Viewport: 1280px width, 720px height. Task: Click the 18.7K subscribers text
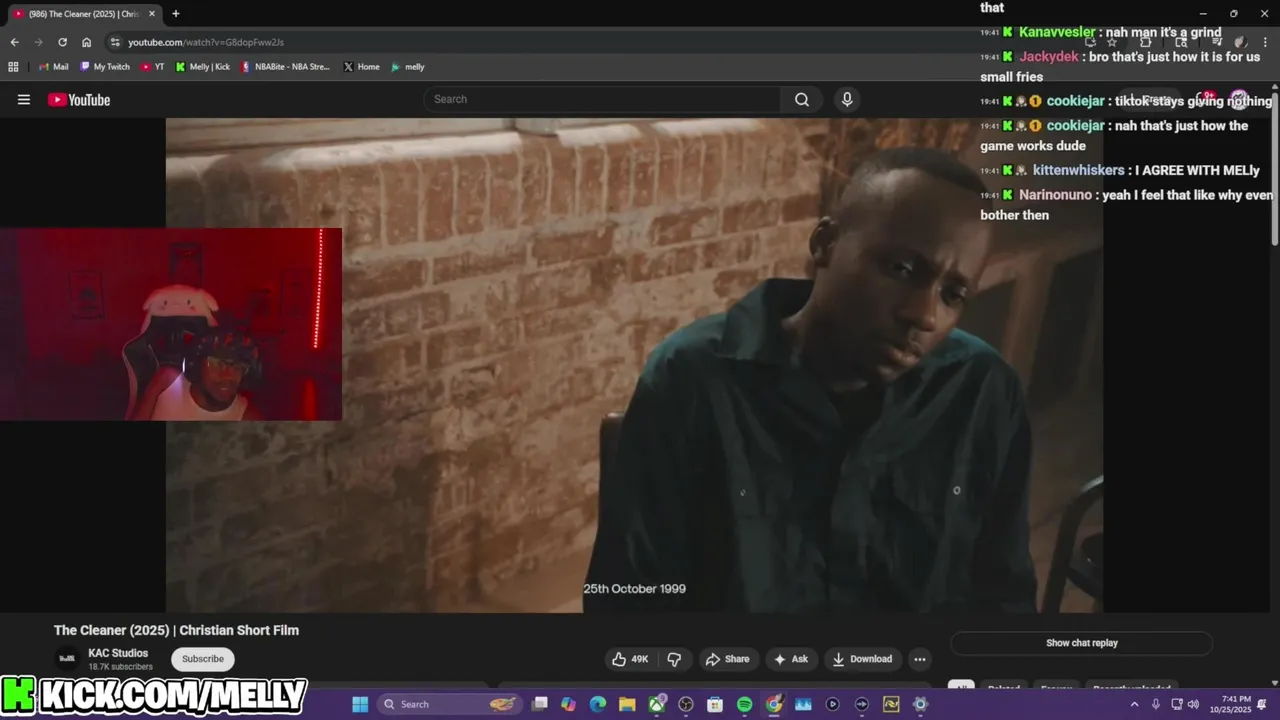[120, 667]
